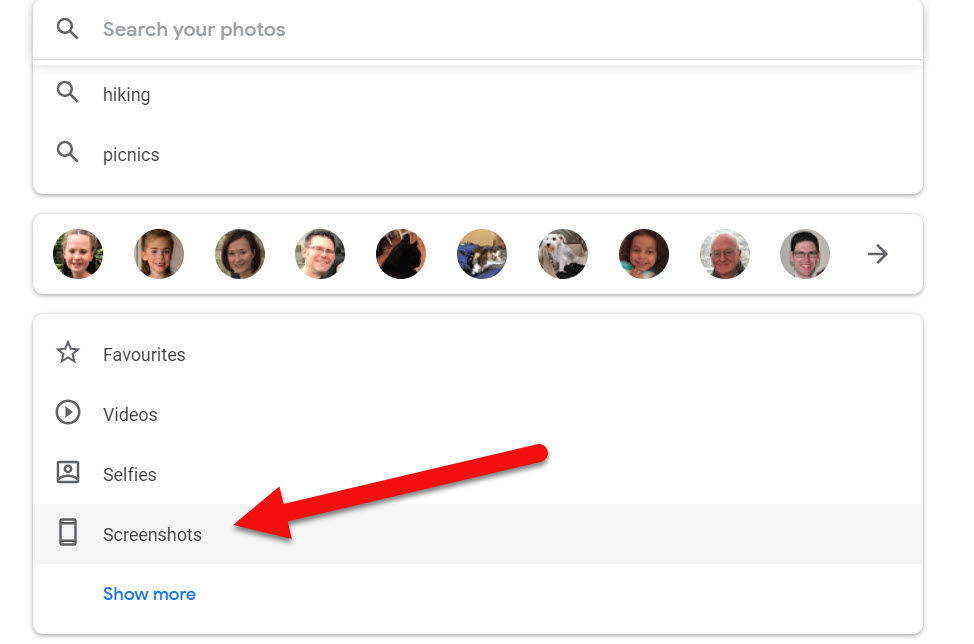Open the Selfies category
The height and width of the screenshot is (644, 974).
(130, 475)
